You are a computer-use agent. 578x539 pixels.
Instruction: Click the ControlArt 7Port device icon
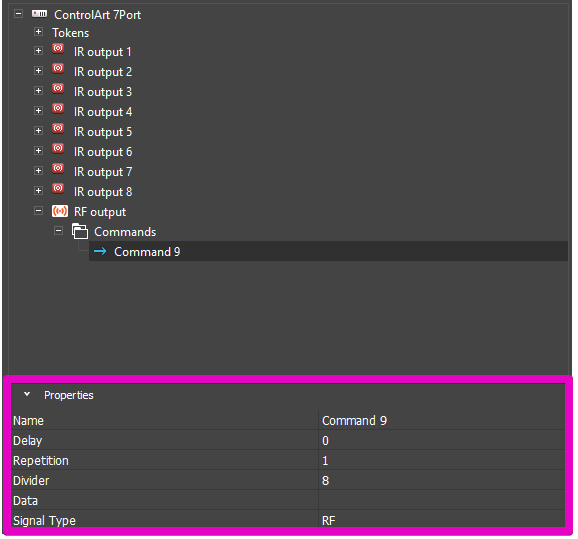click(x=39, y=14)
